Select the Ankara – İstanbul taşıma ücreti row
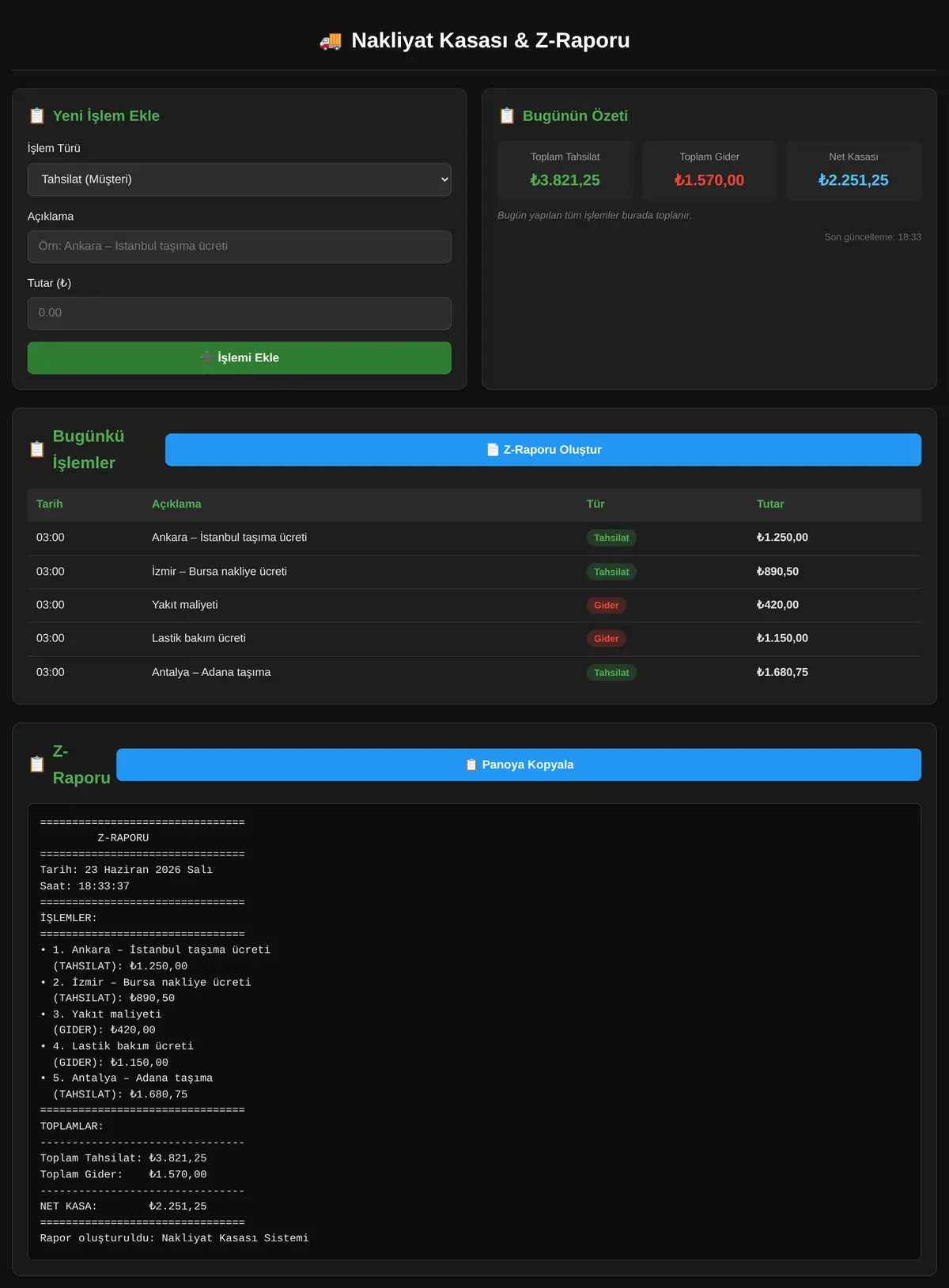Image resolution: width=949 pixels, height=1288 pixels. [475, 538]
